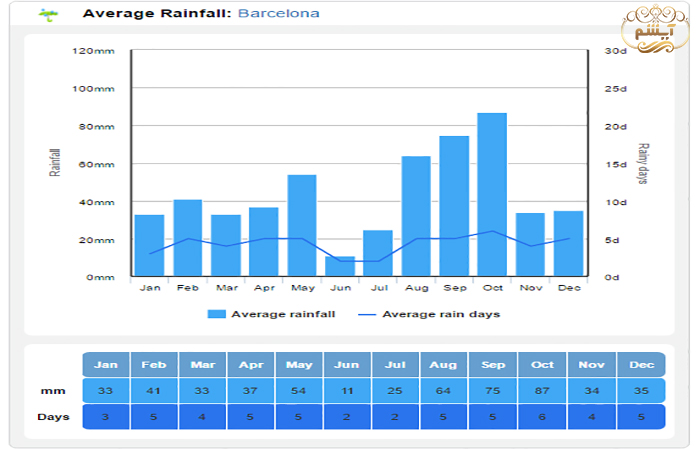Viewport: 700px width, 450px height.
Task: Click the Jan table header cell
Action: pyautogui.click(x=106, y=365)
